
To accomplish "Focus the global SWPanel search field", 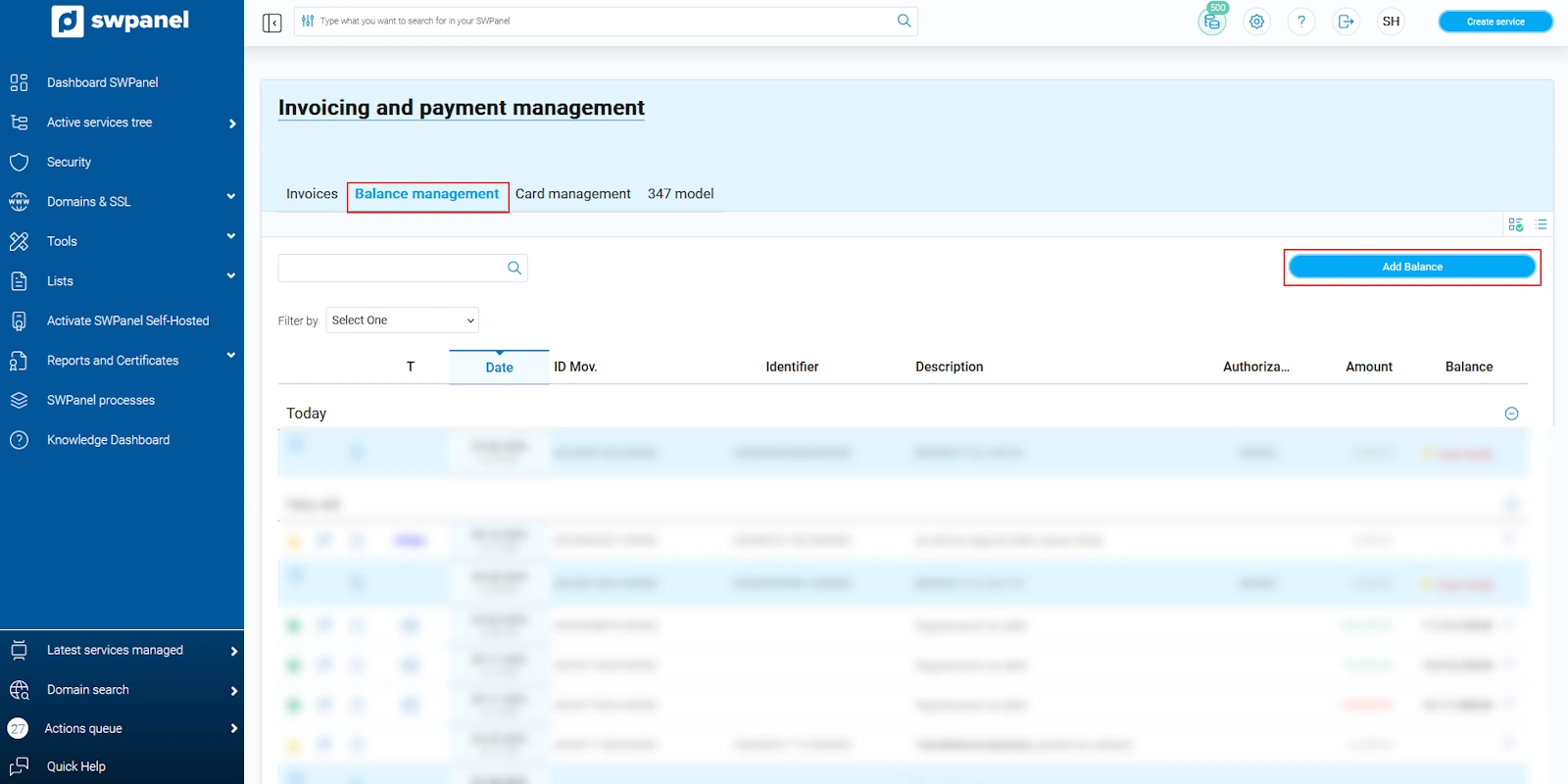I will [603, 21].
